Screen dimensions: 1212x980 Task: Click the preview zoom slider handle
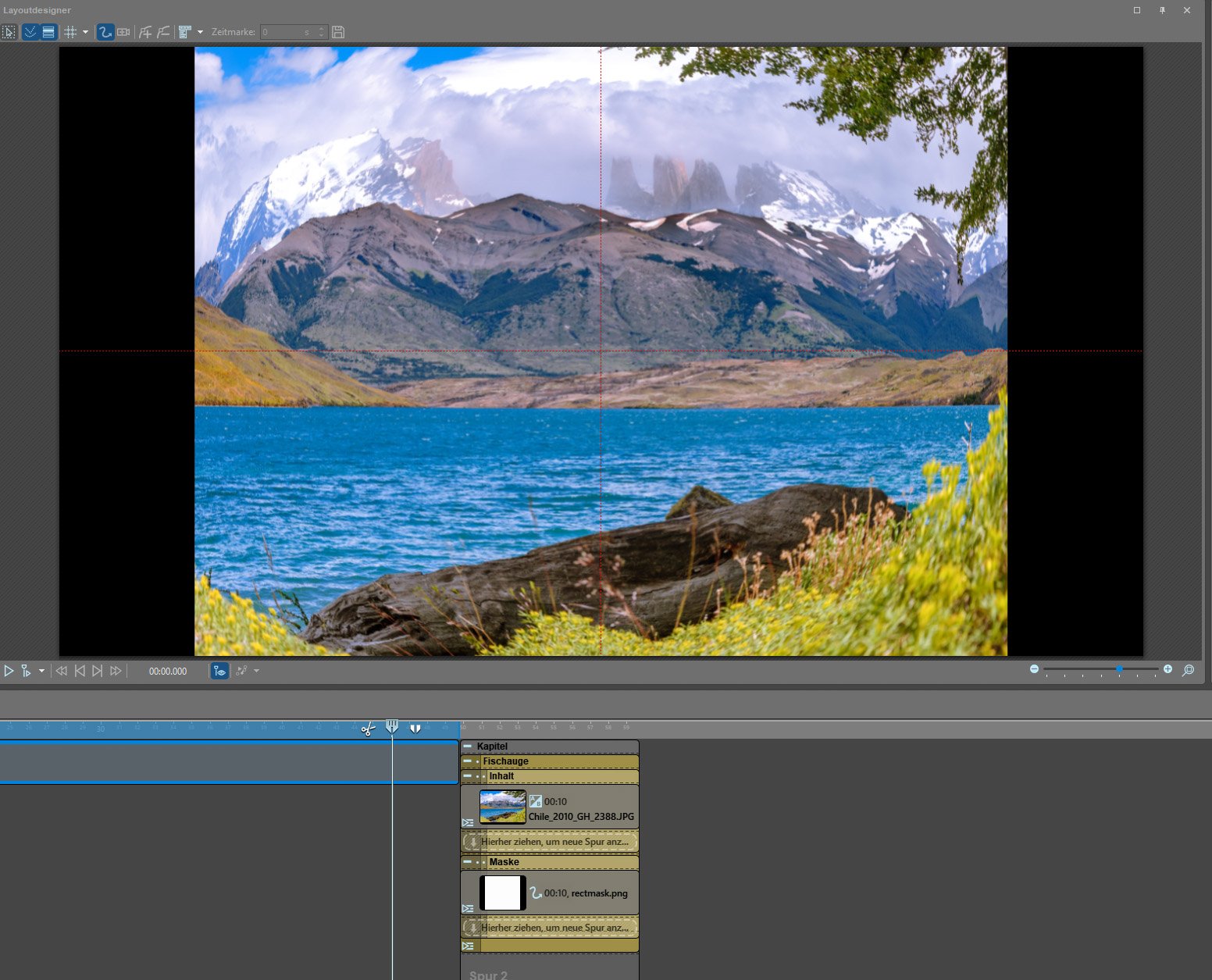[1119, 669]
